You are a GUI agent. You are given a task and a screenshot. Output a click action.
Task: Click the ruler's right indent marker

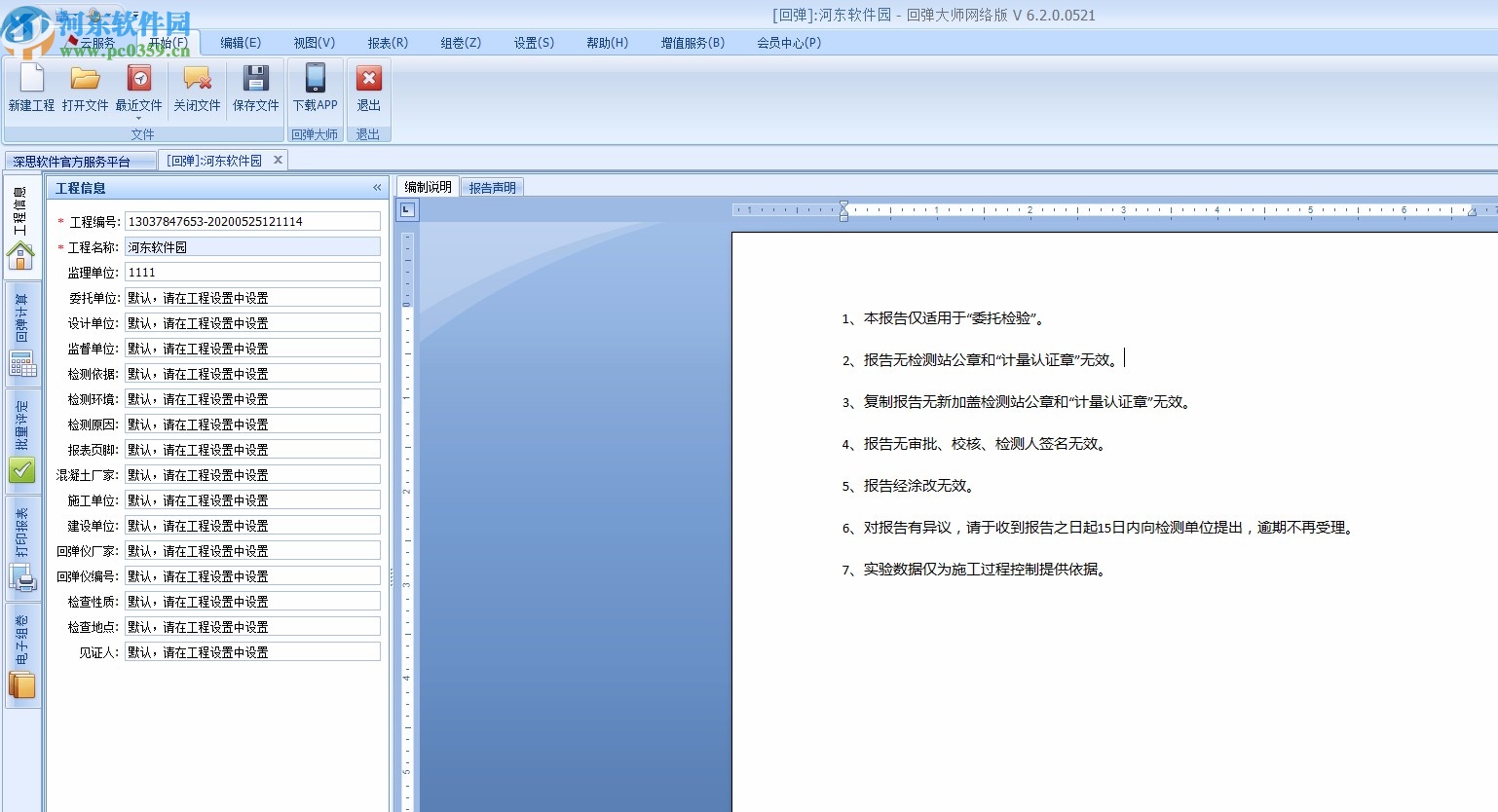[x=1472, y=211]
